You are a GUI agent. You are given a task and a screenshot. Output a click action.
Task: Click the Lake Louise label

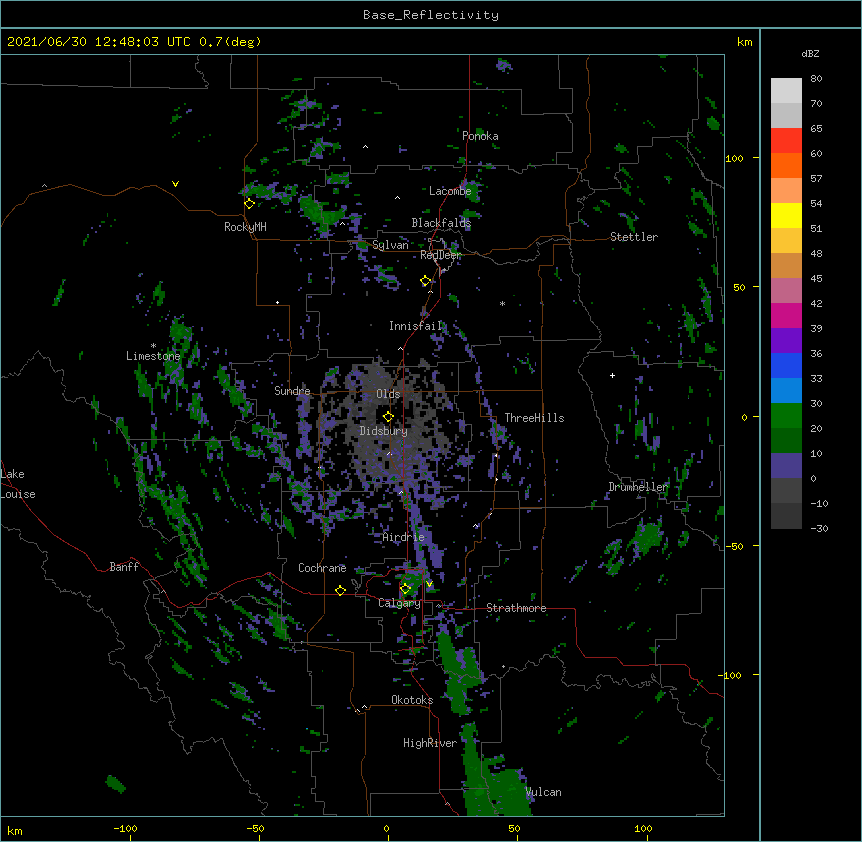click(18, 484)
